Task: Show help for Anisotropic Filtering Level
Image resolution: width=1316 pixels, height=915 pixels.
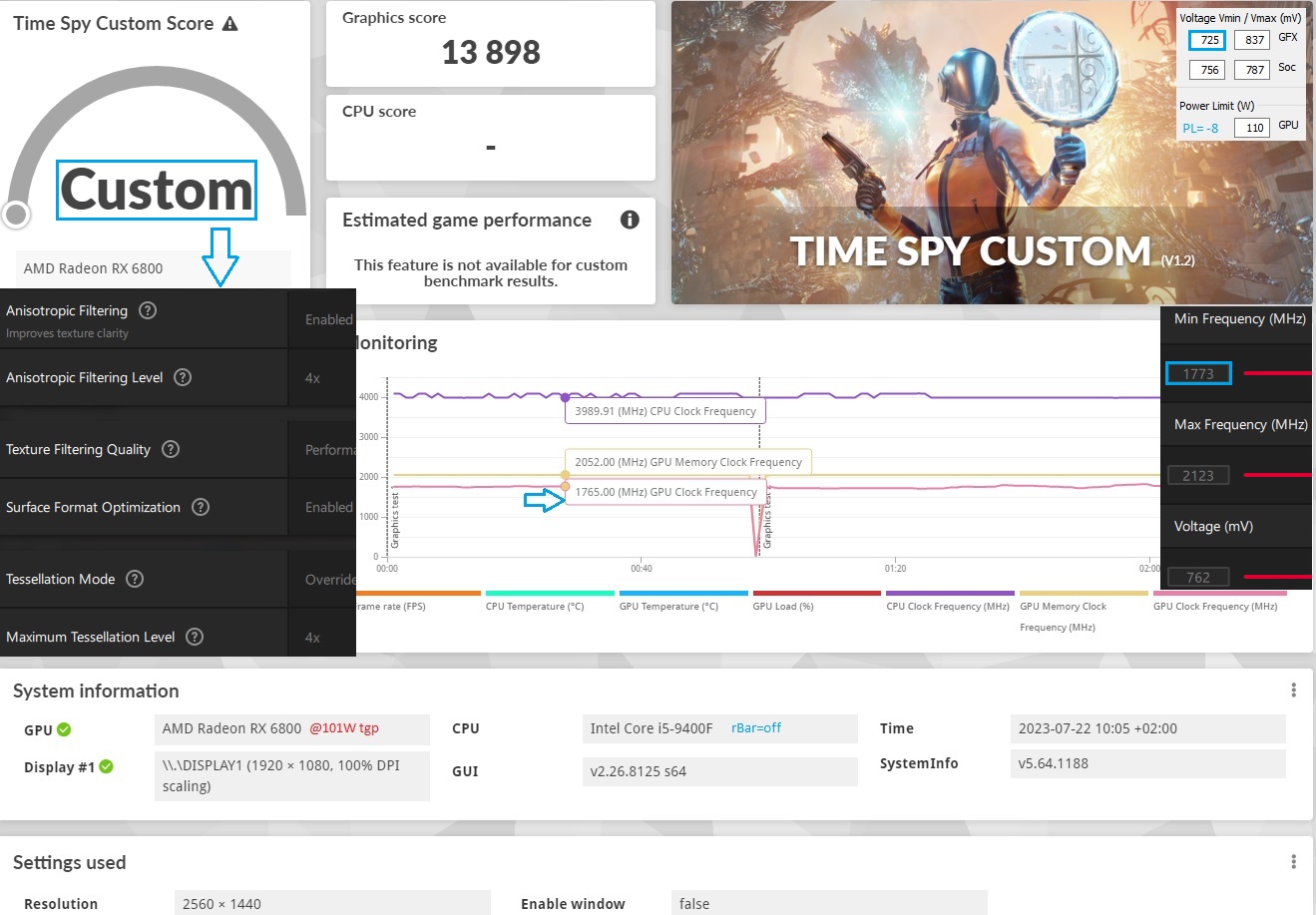Action: click(183, 377)
